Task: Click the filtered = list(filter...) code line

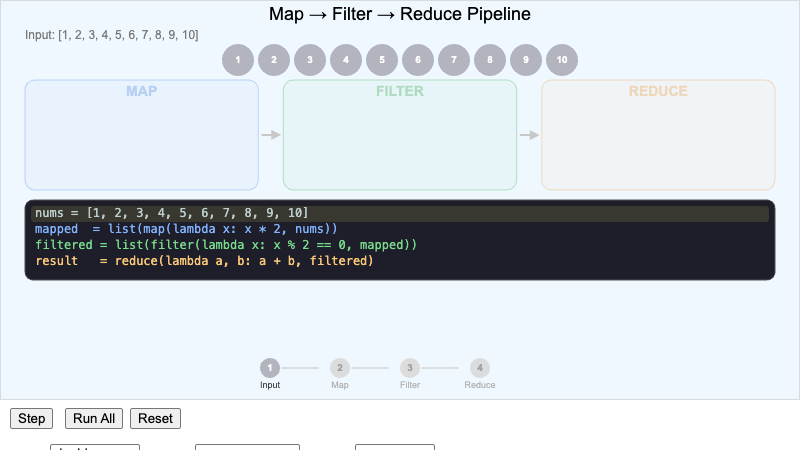Action: coord(226,245)
